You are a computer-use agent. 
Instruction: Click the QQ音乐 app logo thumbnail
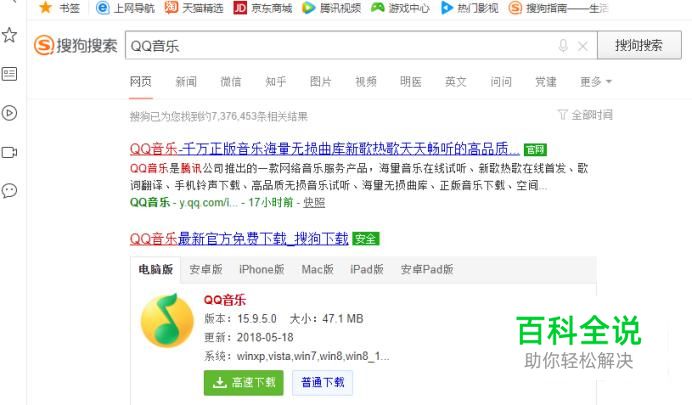point(167,321)
